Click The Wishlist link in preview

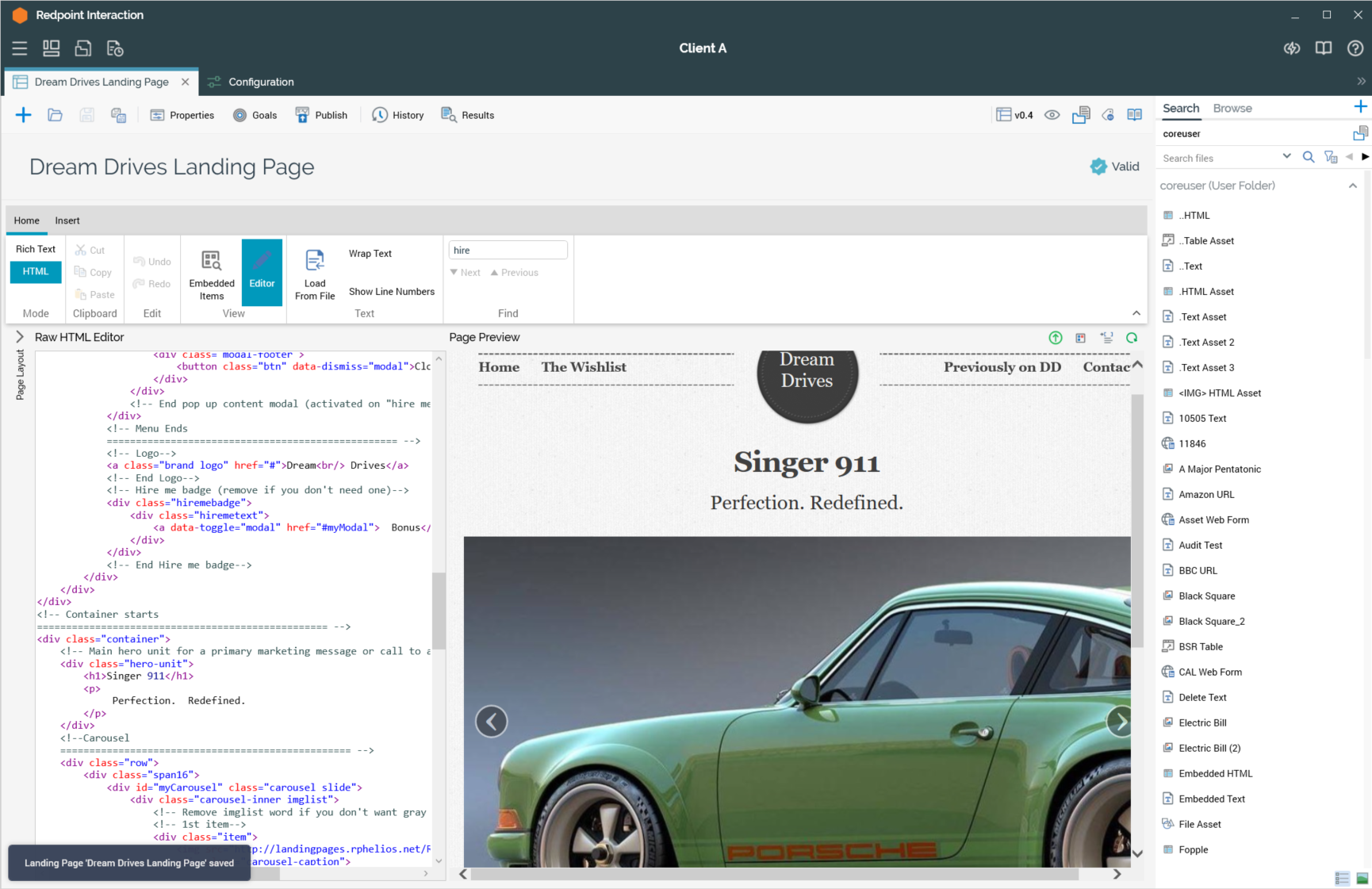point(584,367)
